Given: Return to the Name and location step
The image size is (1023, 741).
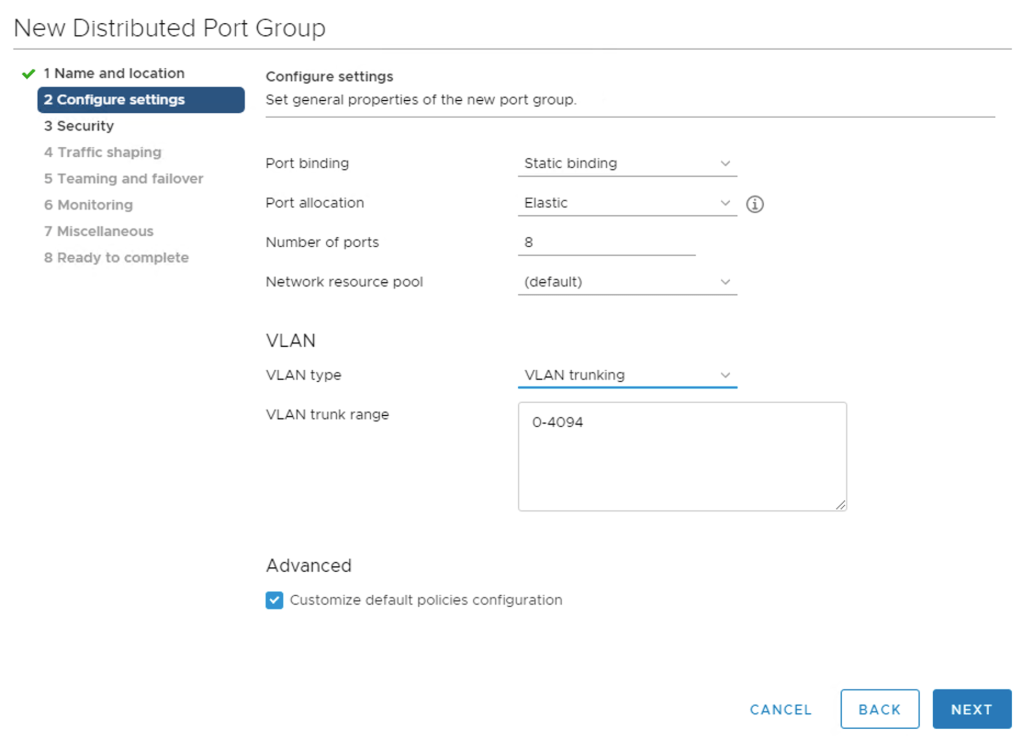Looking at the screenshot, I should 114,73.
